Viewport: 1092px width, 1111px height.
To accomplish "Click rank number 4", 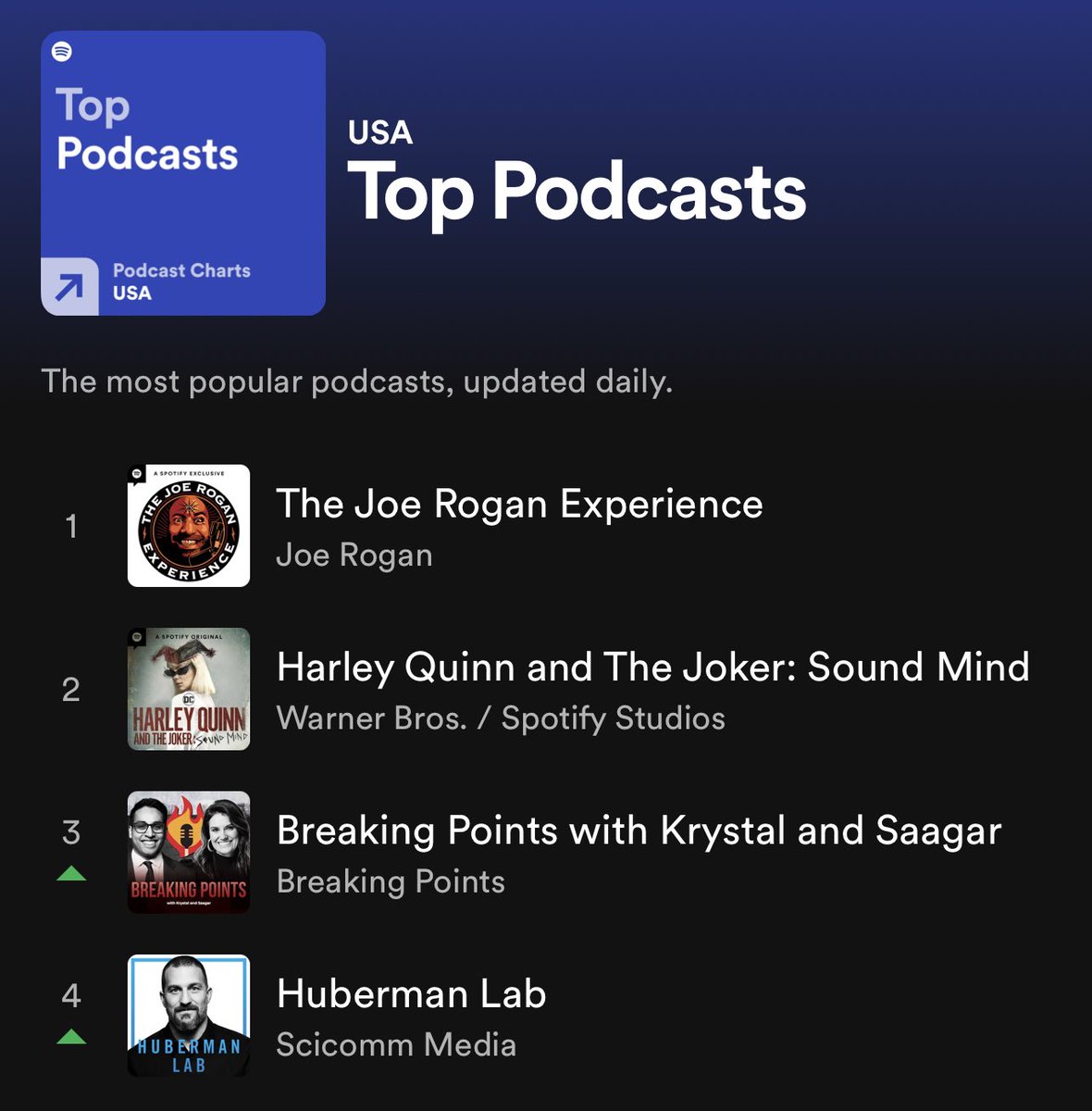I will 71,995.
